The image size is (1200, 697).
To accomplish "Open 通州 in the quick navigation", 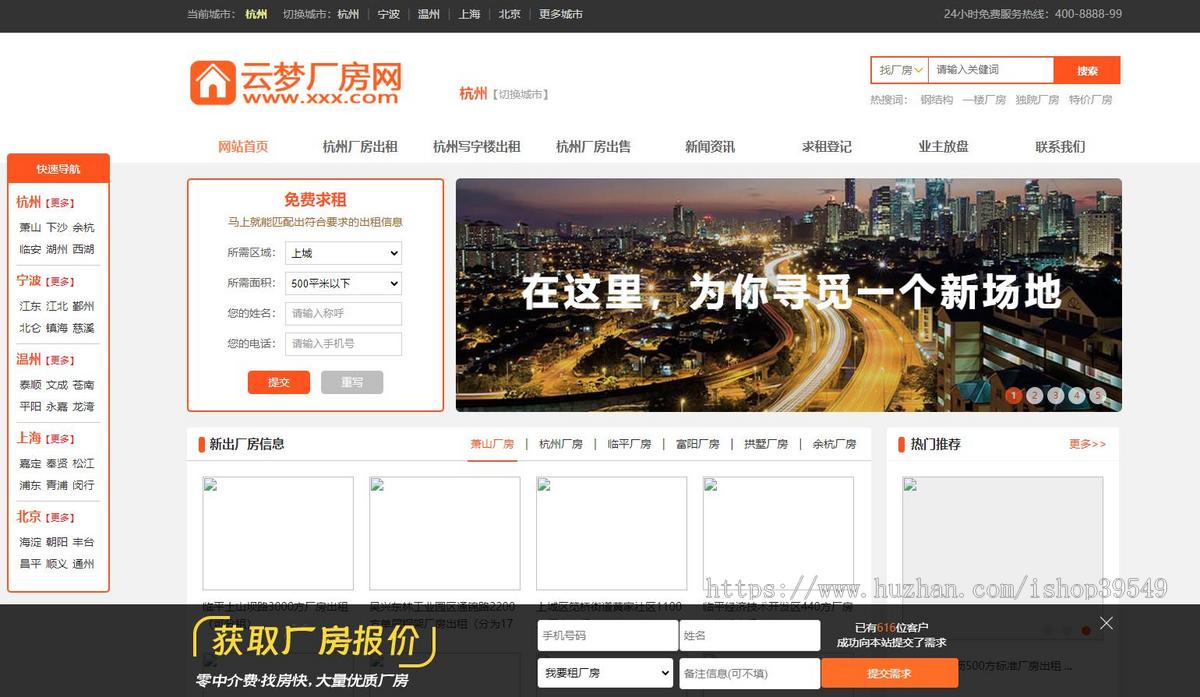I will [83, 564].
